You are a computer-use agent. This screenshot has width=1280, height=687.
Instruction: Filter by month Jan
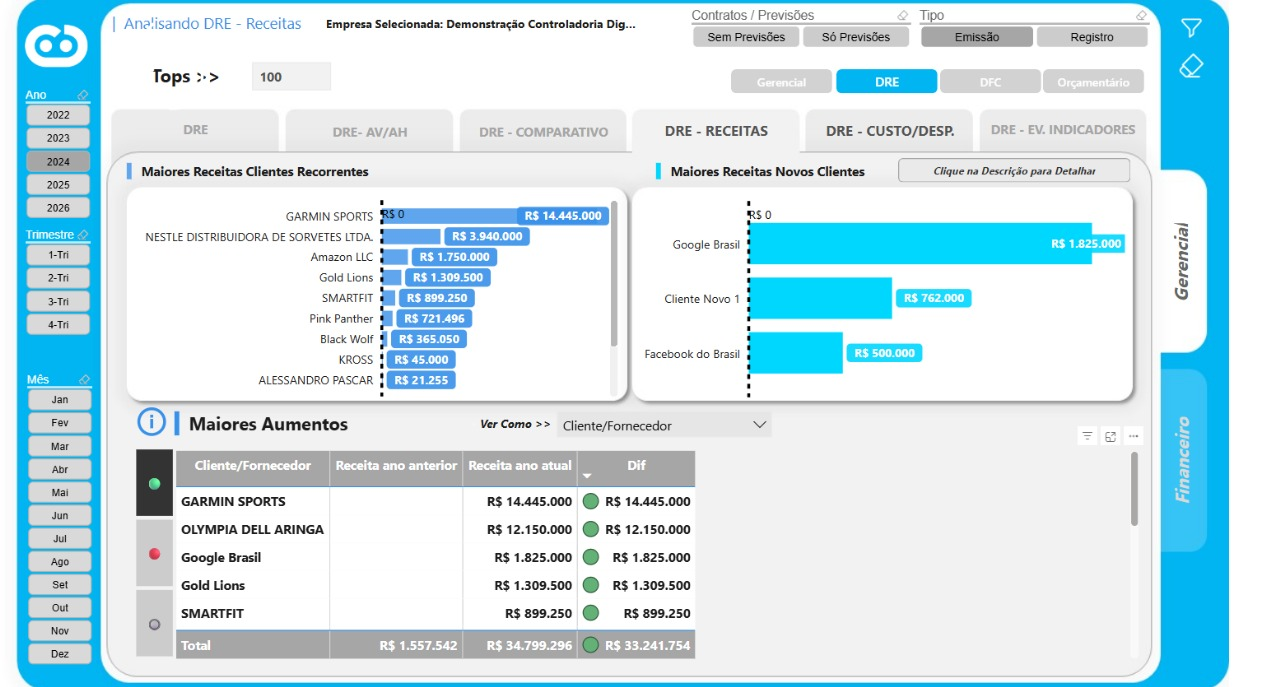60,400
